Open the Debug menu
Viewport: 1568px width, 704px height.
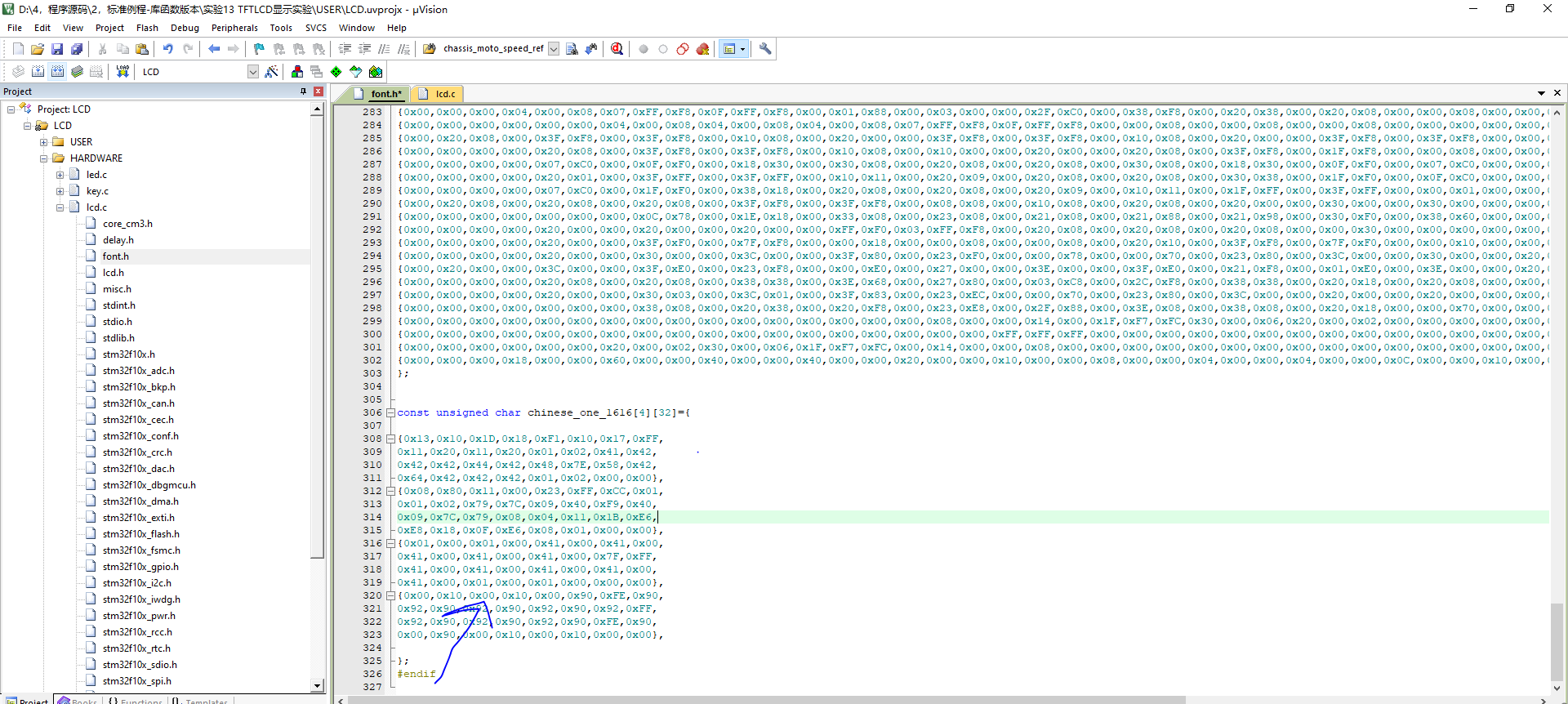(x=185, y=28)
